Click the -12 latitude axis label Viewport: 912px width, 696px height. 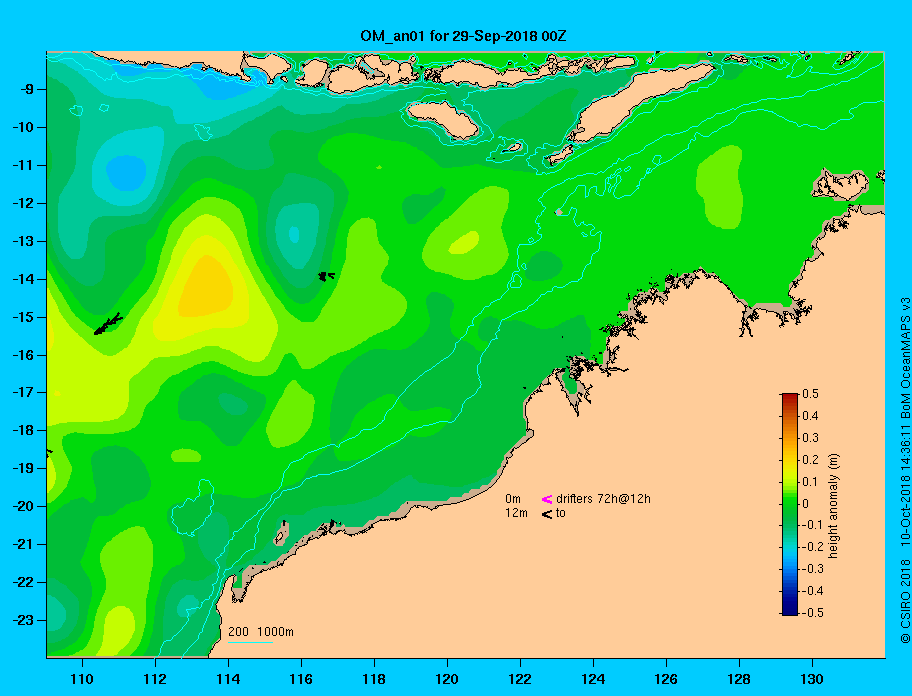click(x=24, y=204)
